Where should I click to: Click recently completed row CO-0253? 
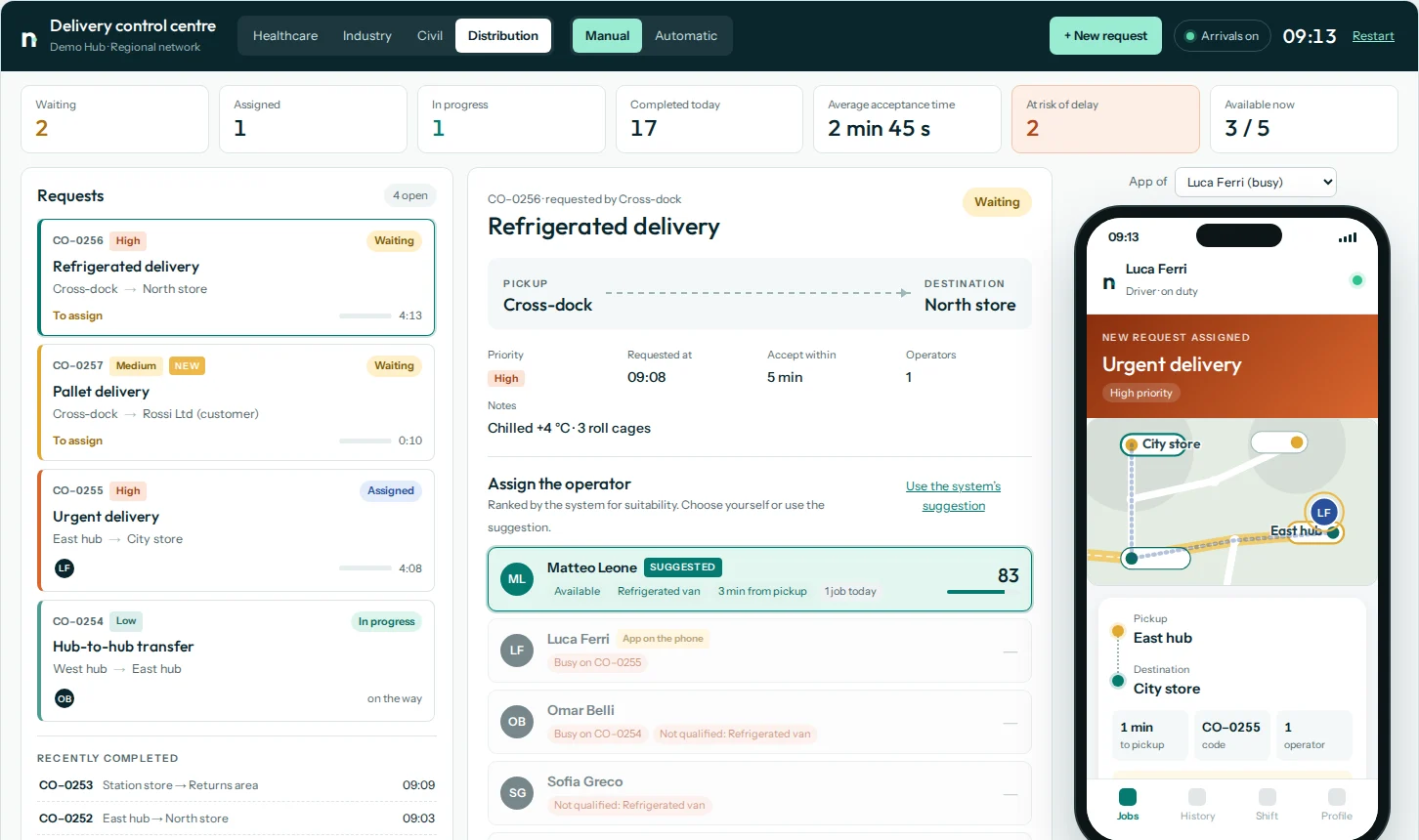(236, 785)
